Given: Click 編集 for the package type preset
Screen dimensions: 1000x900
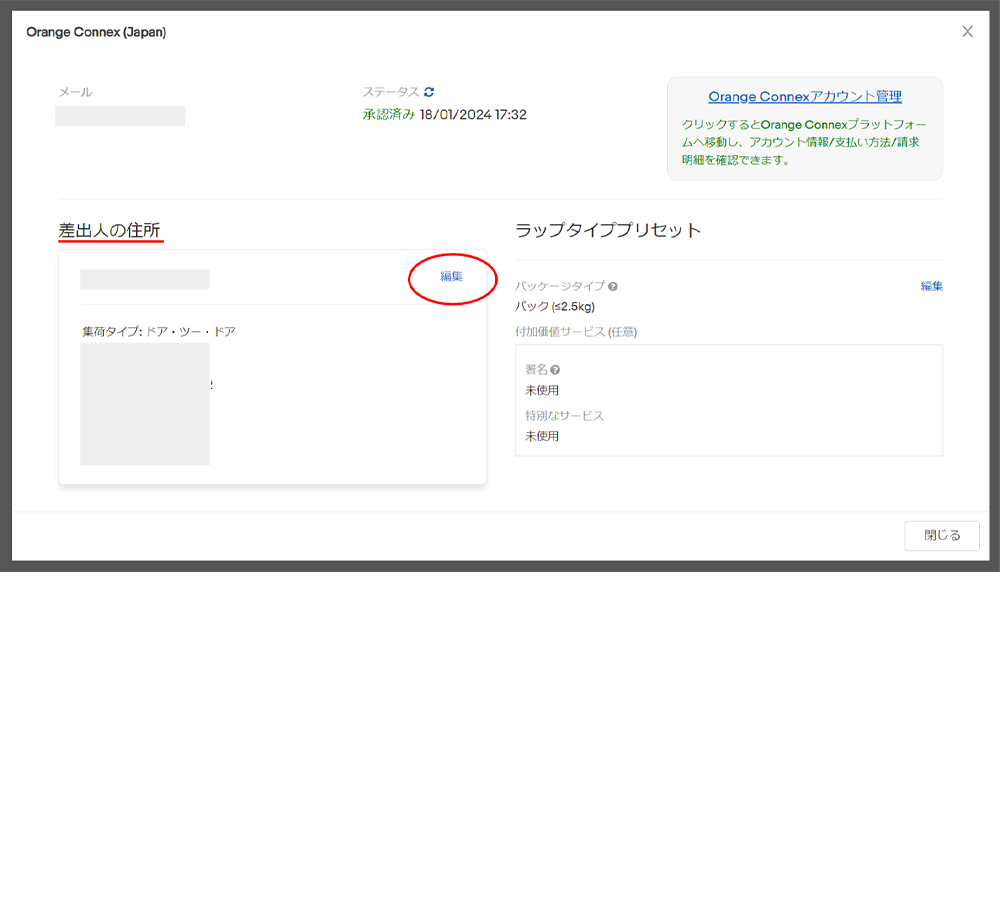Looking at the screenshot, I should 931,286.
